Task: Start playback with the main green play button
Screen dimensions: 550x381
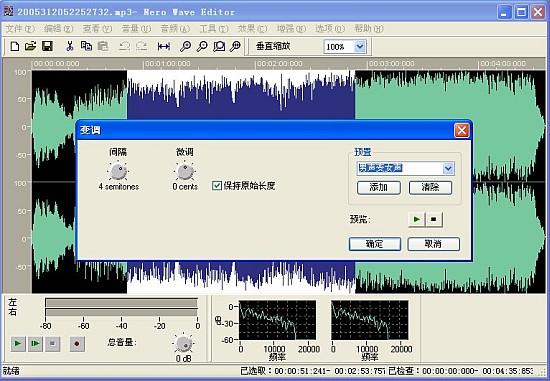Action: point(18,343)
